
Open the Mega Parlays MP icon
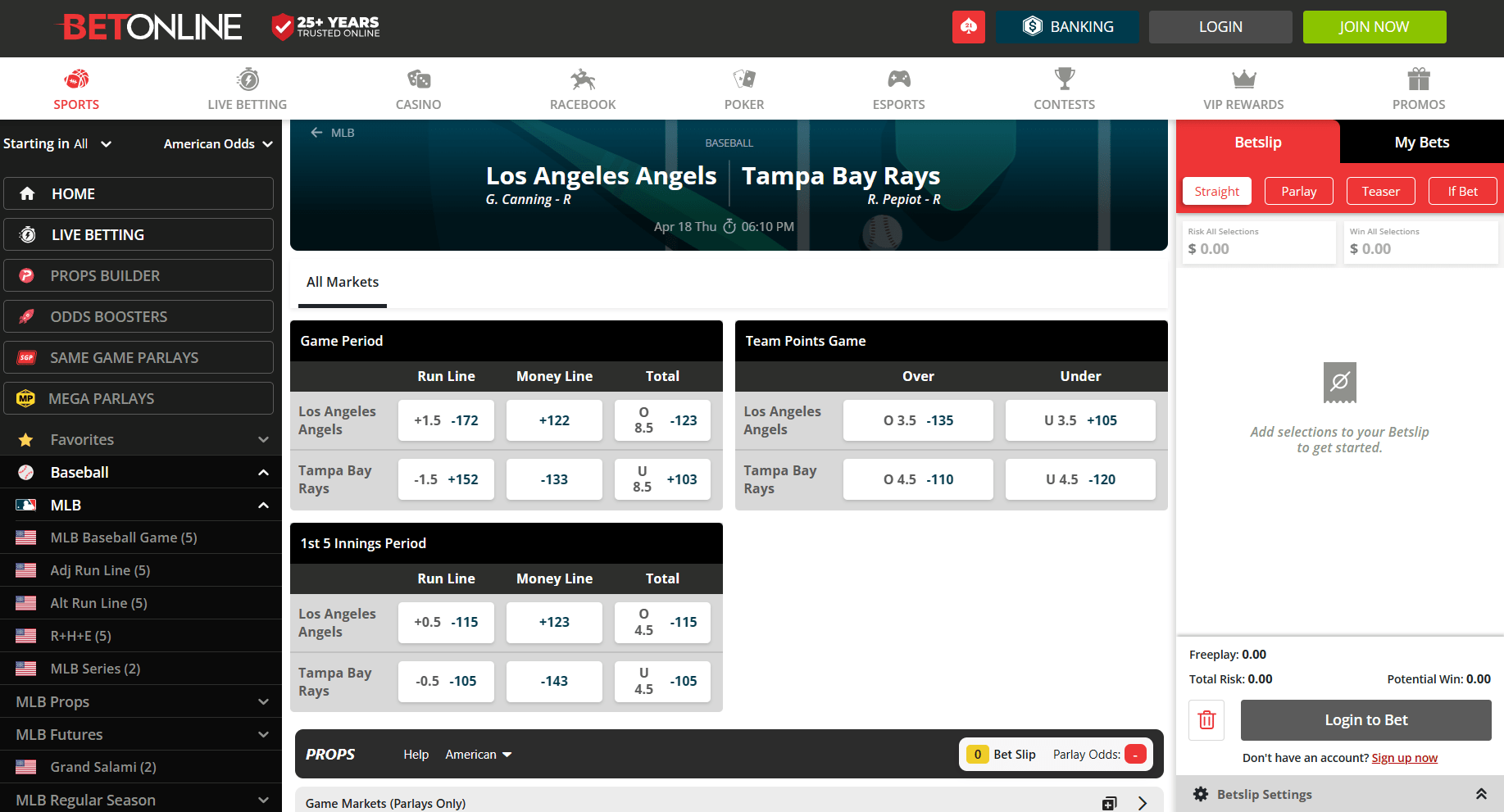(25, 398)
